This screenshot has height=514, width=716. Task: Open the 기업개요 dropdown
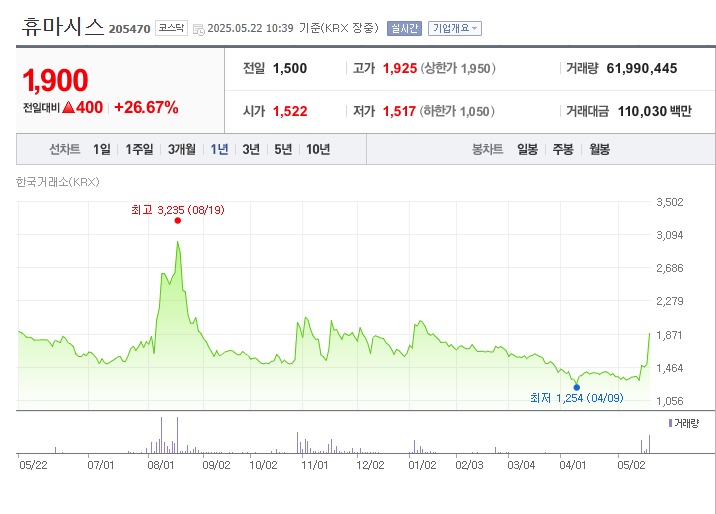[454, 28]
